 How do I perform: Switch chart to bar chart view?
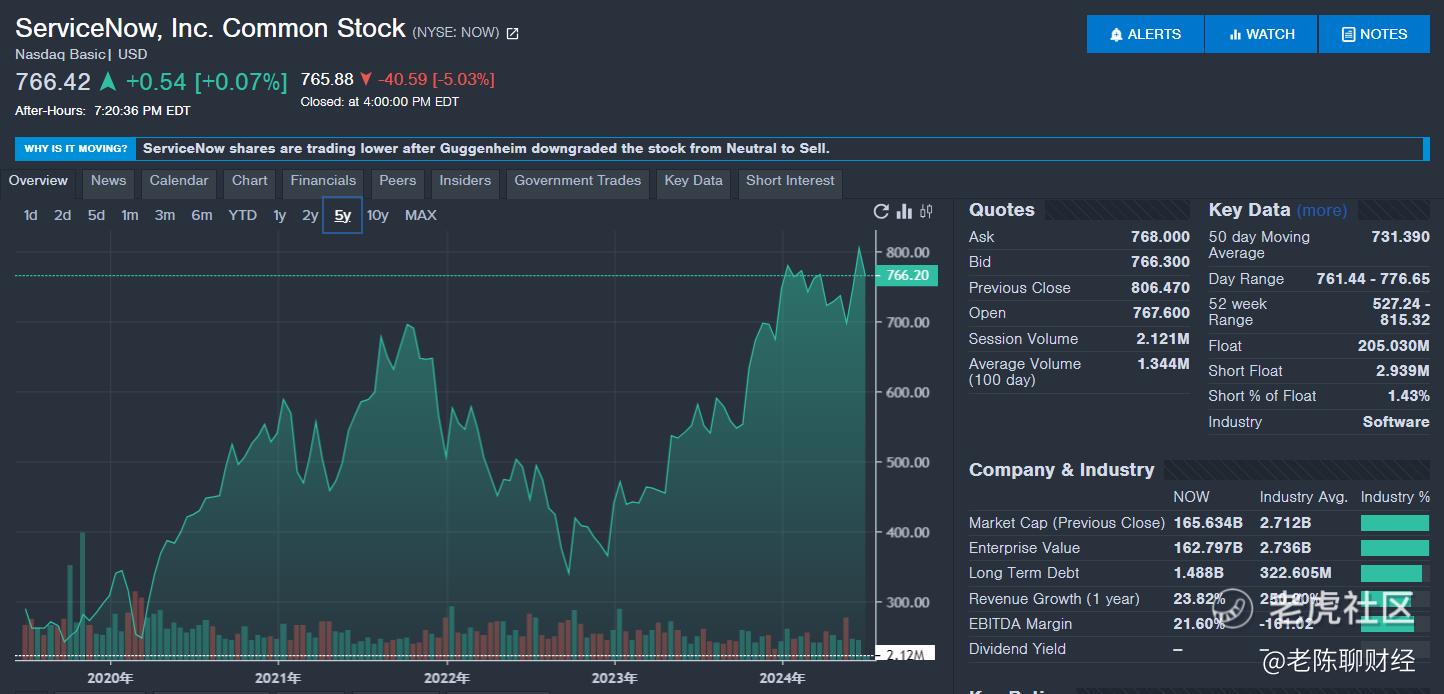(904, 211)
